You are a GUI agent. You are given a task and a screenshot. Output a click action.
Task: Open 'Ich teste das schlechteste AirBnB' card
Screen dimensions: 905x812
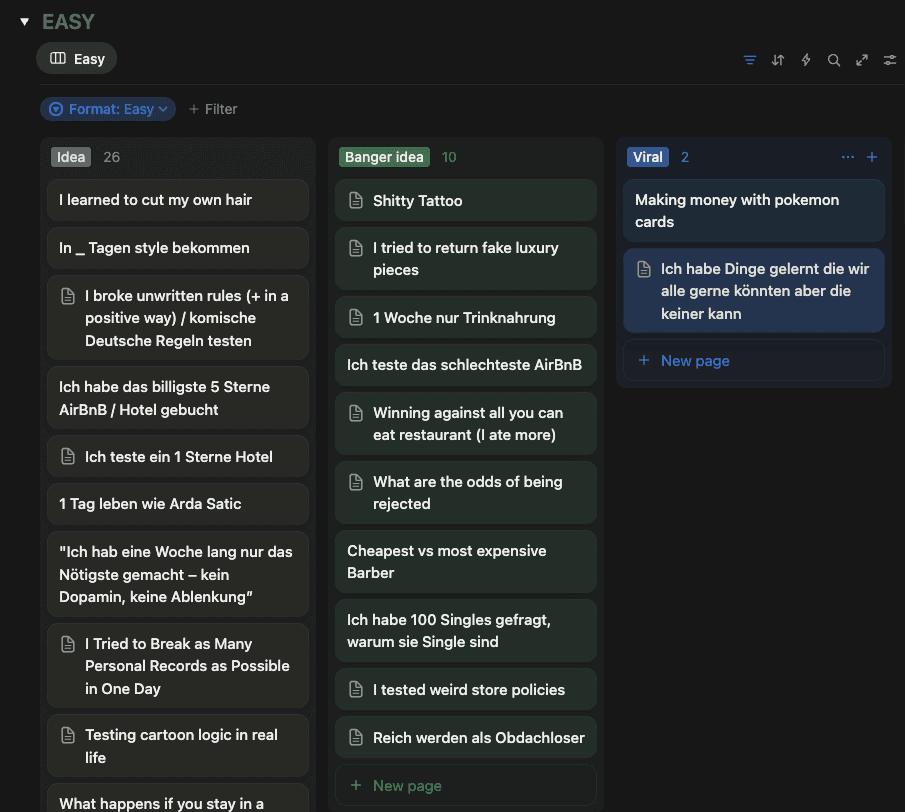tap(466, 365)
